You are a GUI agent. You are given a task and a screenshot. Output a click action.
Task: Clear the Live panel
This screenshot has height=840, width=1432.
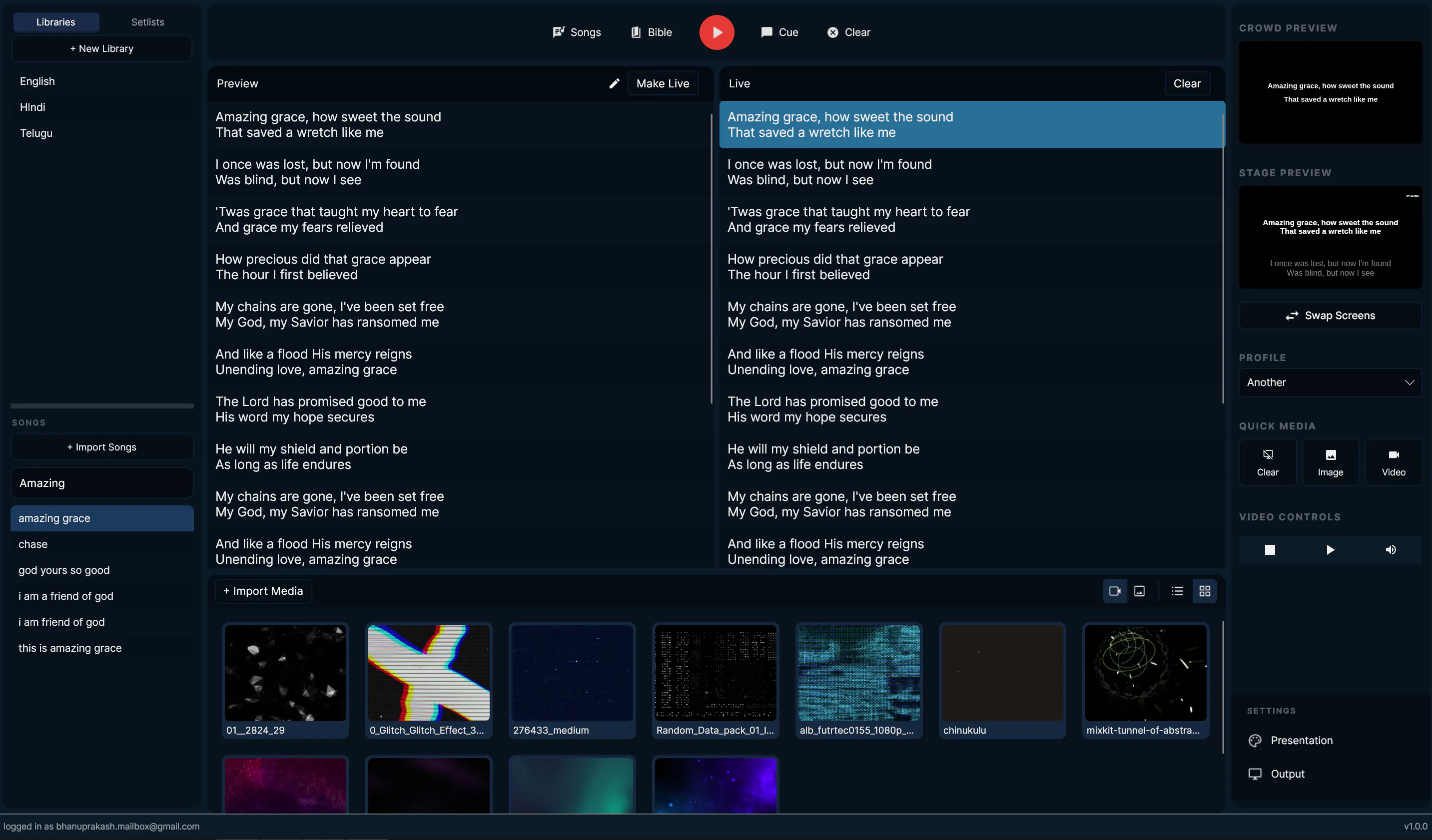pos(1187,83)
